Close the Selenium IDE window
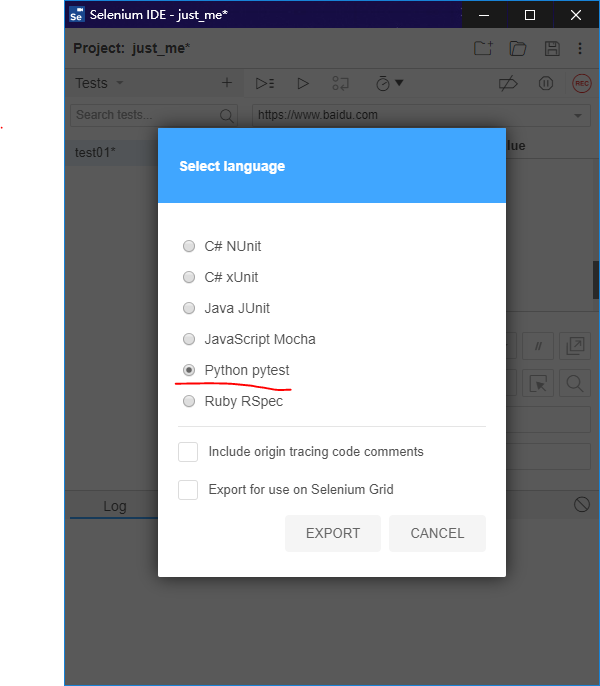This screenshot has height=686, width=600. (576, 15)
